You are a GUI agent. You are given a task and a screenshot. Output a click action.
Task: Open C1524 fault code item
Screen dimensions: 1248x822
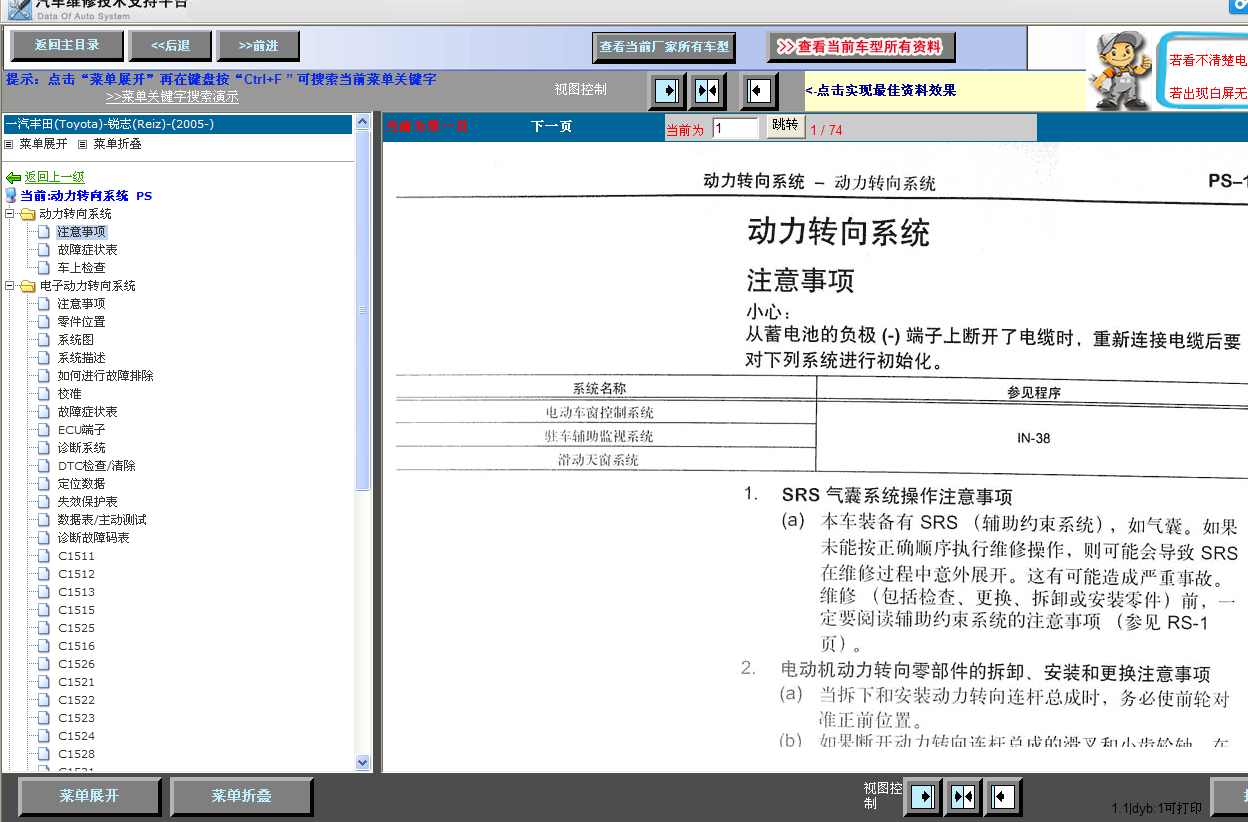[76, 736]
